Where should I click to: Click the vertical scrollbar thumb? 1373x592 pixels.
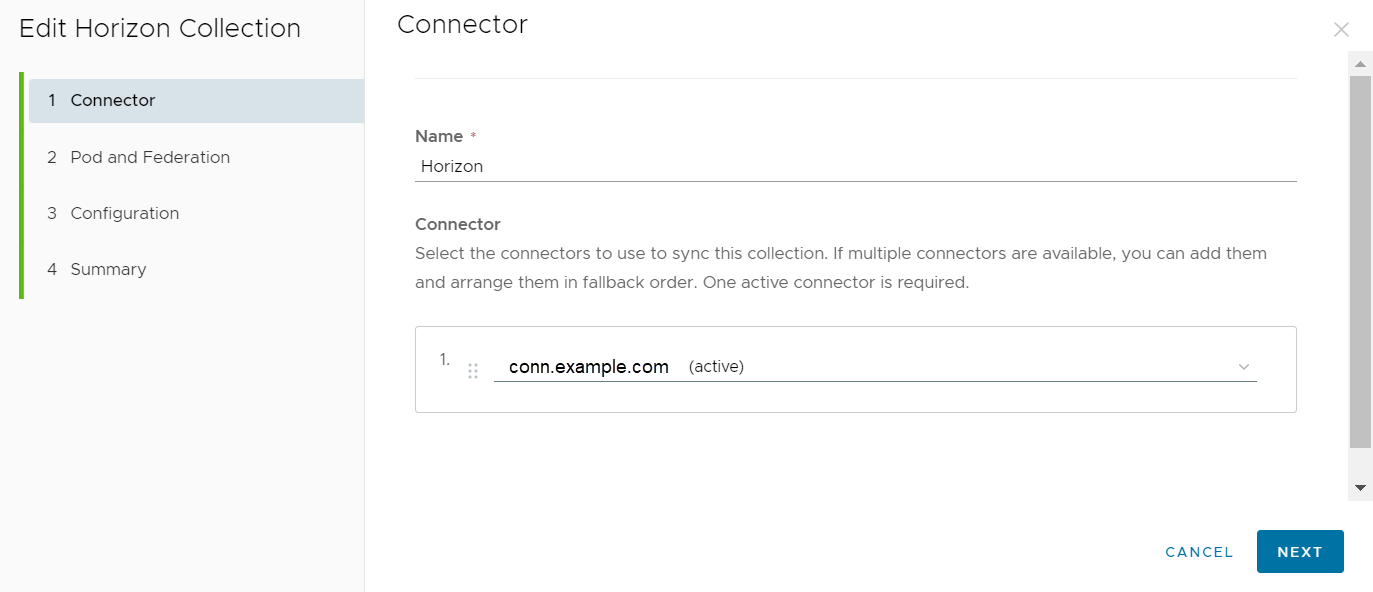click(1360, 261)
